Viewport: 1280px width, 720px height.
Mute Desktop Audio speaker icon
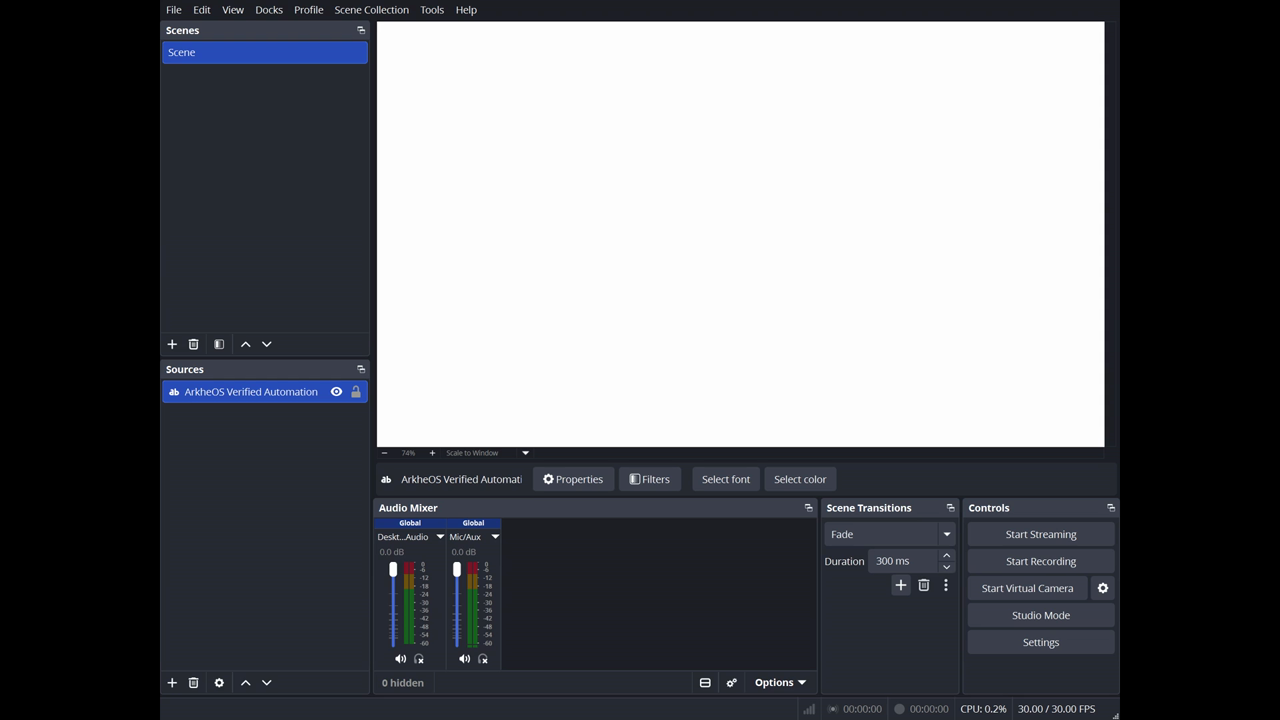(x=401, y=659)
